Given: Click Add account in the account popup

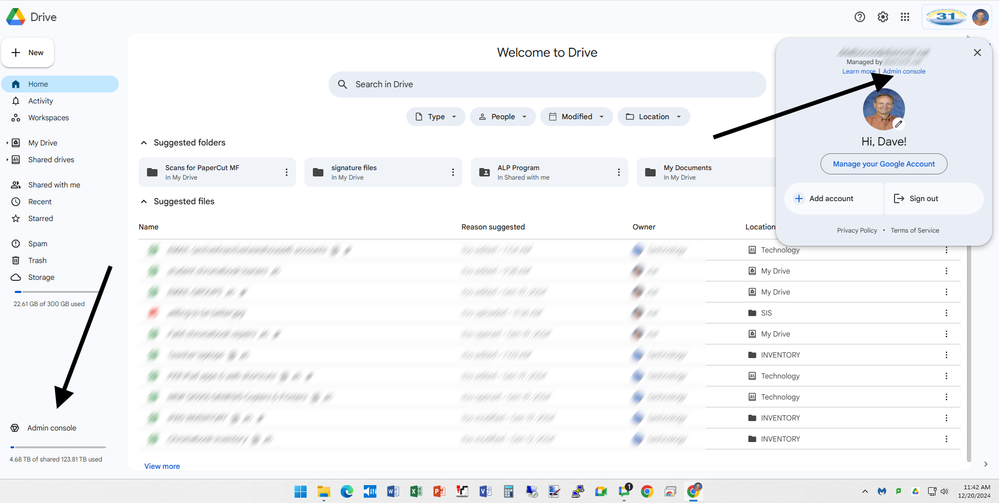Looking at the screenshot, I should [x=834, y=198].
